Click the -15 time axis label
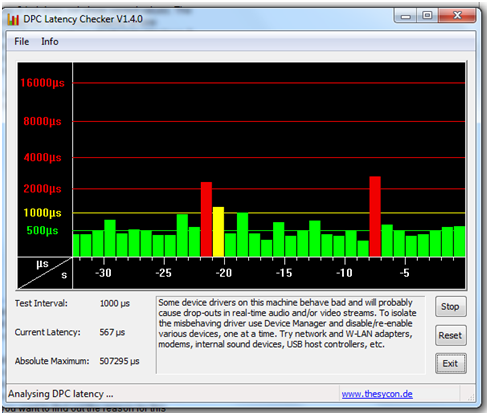Viewport: 489px width, 415px height. 284,273
